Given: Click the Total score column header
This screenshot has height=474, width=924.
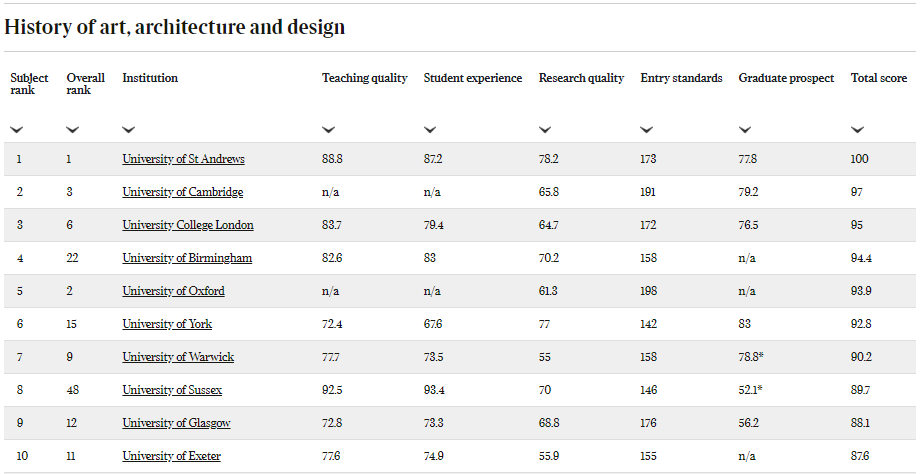Looking at the screenshot, I should [879, 78].
